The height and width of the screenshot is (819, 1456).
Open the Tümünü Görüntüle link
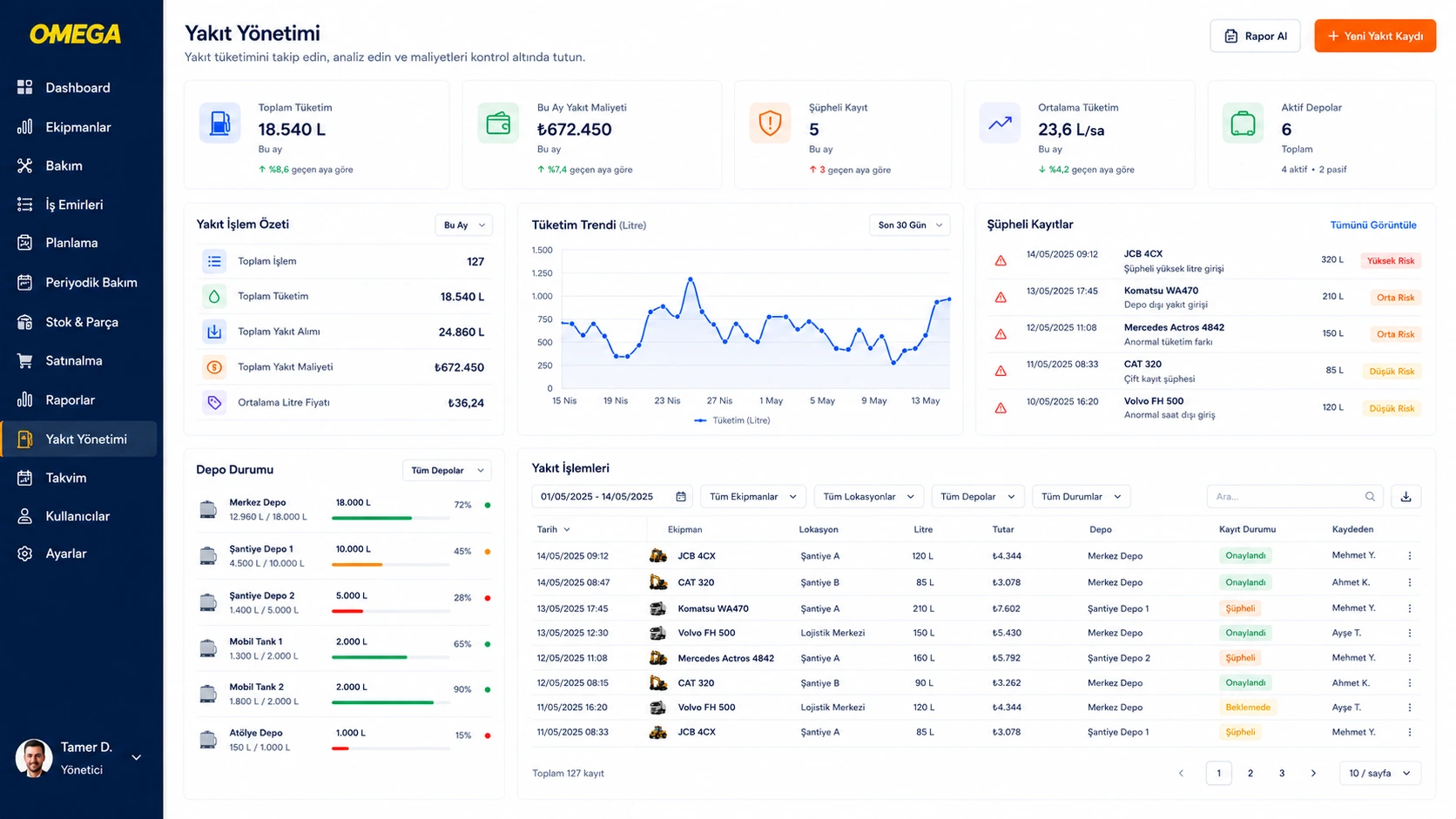click(1373, 225)
